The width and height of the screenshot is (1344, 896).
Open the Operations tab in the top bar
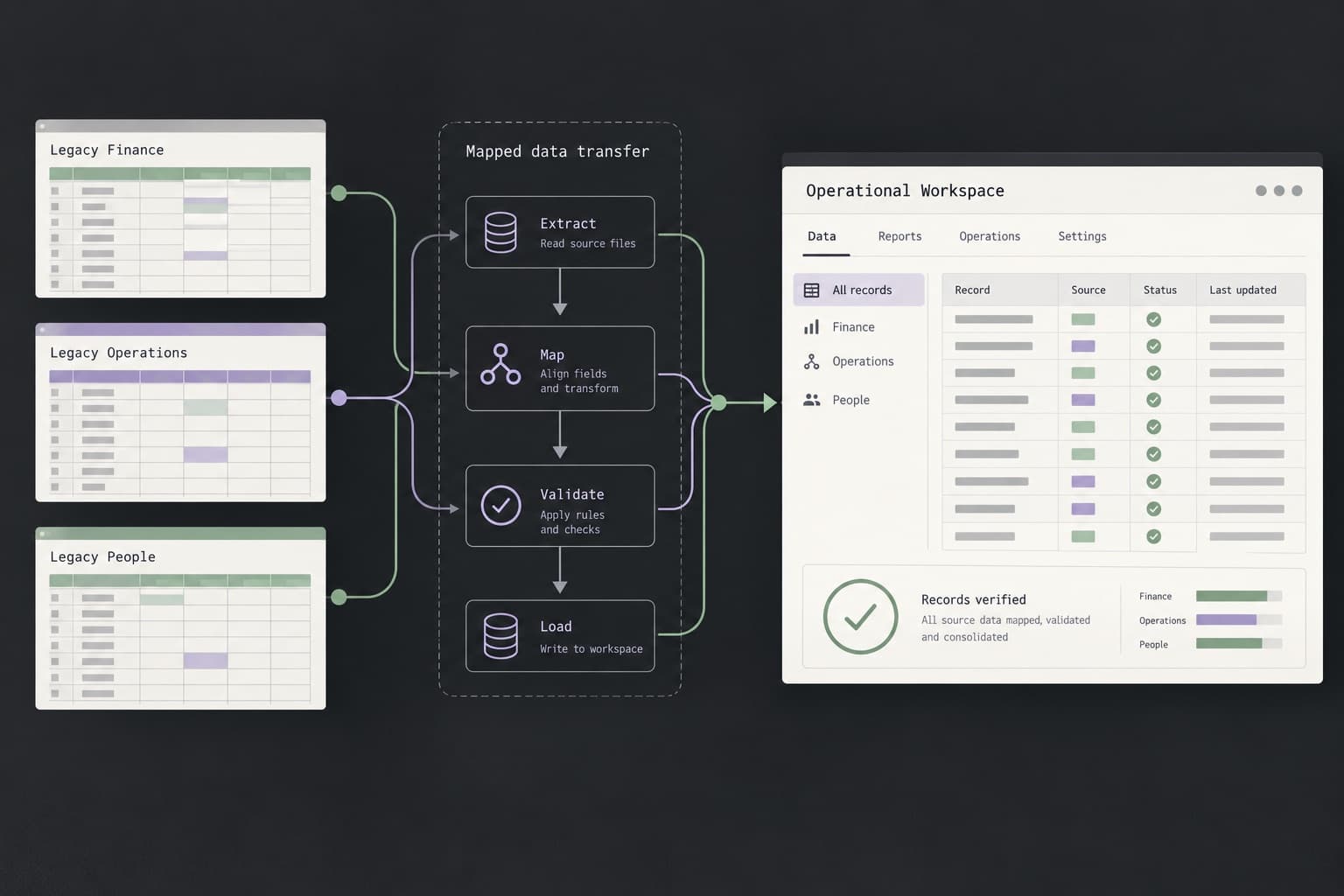point(990,236)
